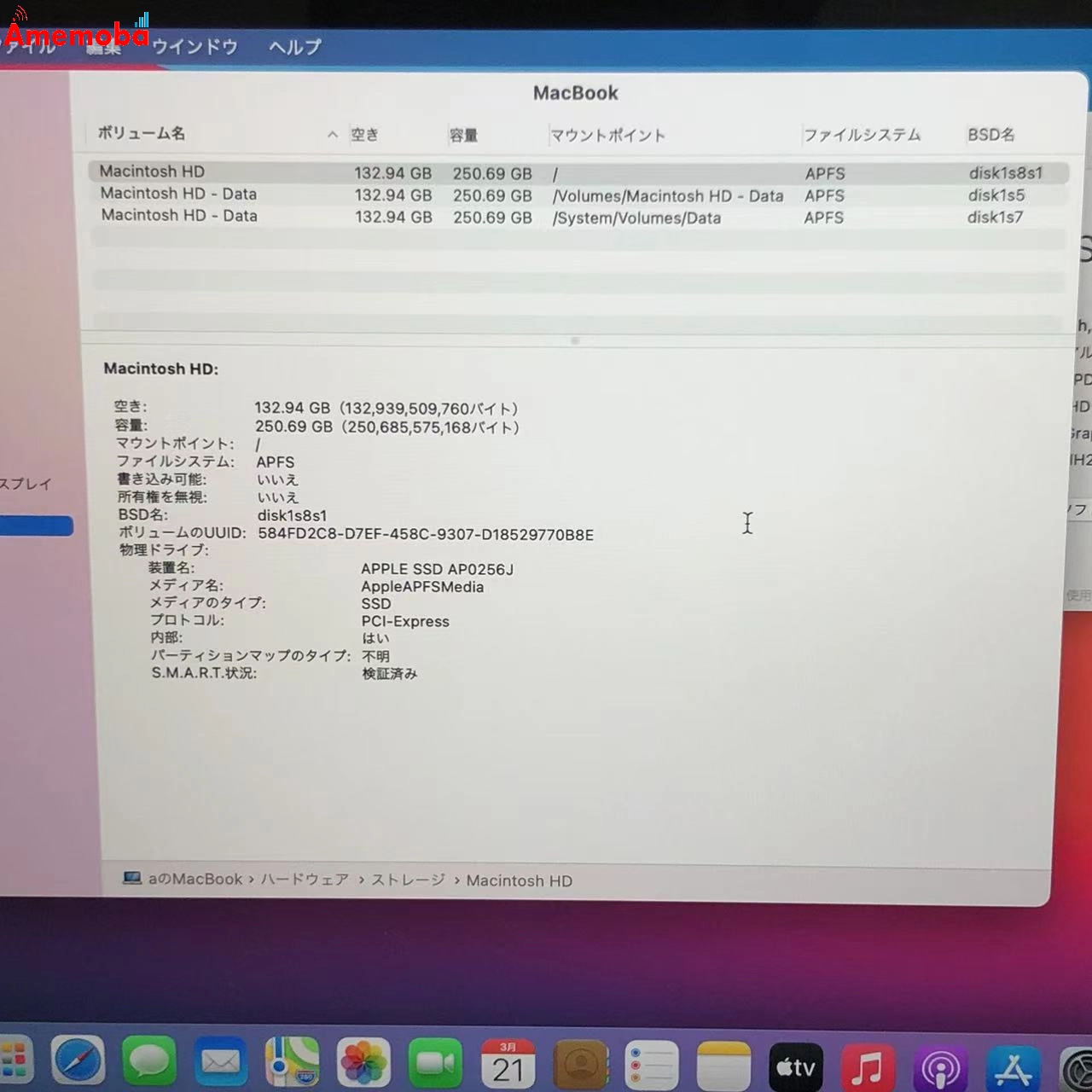
Task: Open Mail from the Dock
Action: point(220,1062)
